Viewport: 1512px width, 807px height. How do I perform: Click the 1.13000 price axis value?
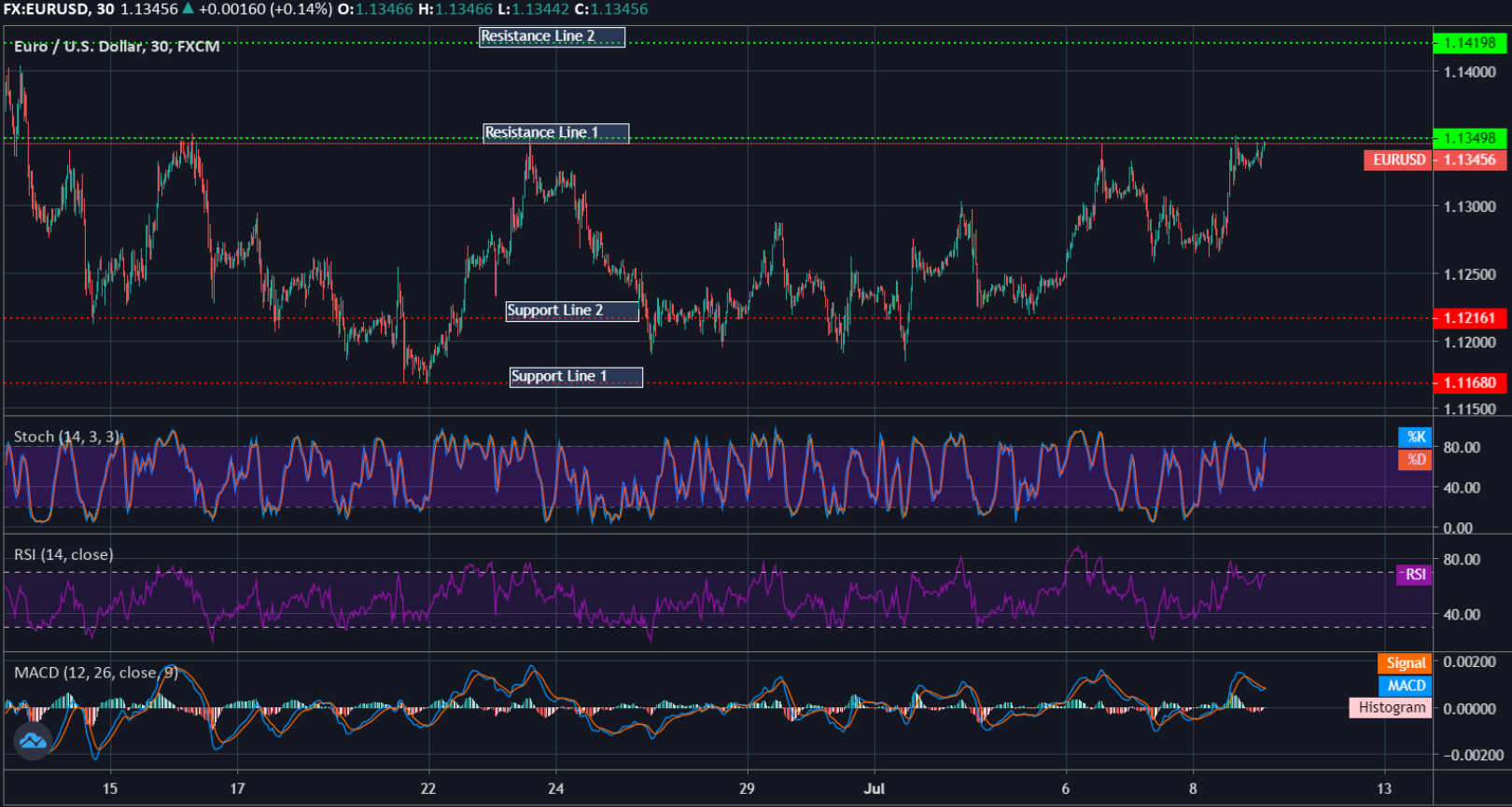(1470, 207)
